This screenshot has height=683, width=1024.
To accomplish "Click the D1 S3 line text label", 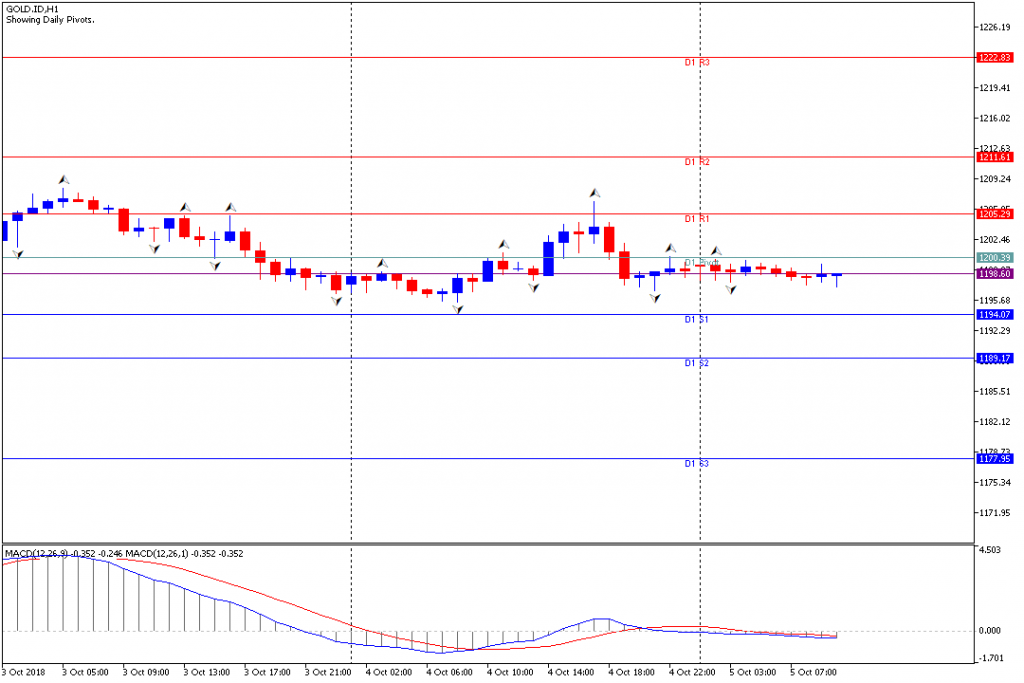I will pyautogui.click(x=697, y=464).
